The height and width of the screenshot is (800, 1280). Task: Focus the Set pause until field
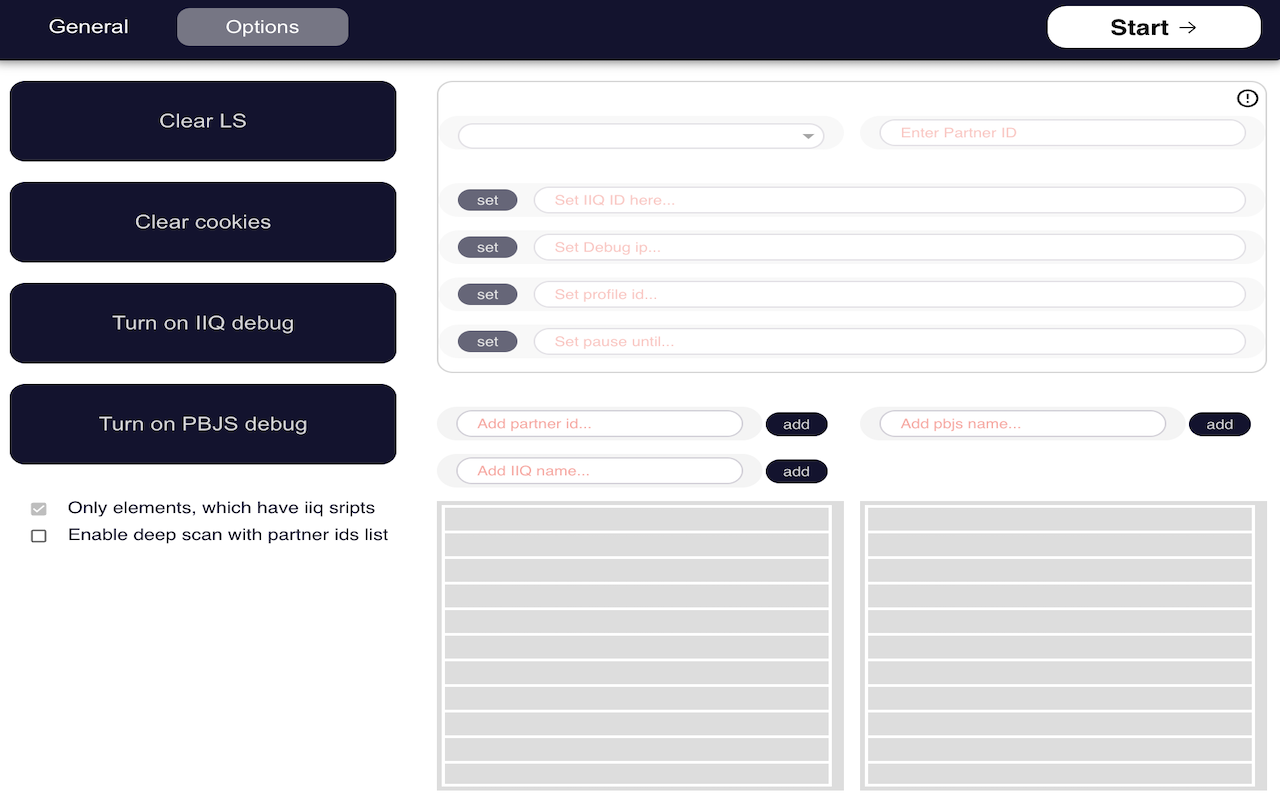pyautogui.click(x=890, y=341)
